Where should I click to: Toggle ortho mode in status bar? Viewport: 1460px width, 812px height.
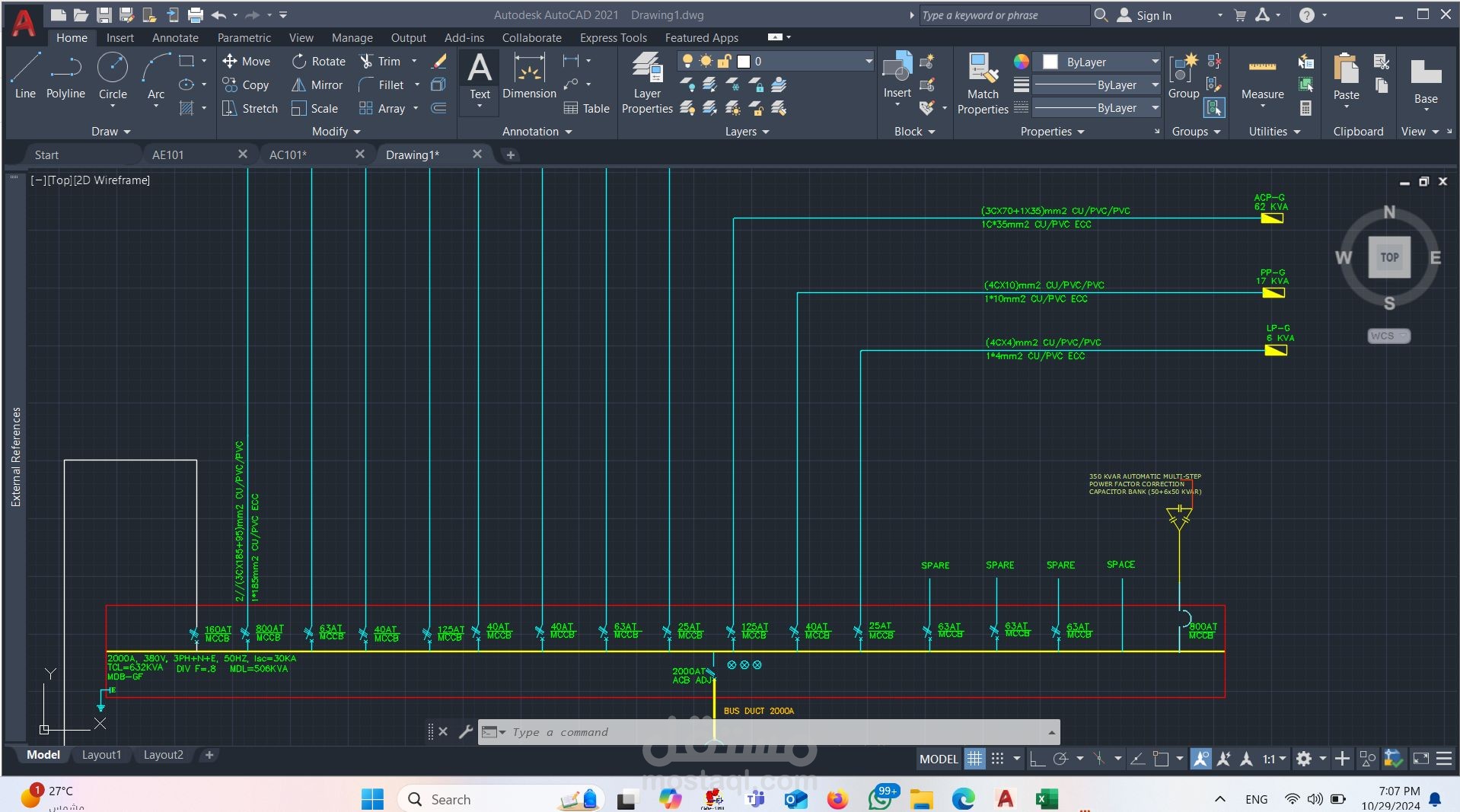point(1037,759)
